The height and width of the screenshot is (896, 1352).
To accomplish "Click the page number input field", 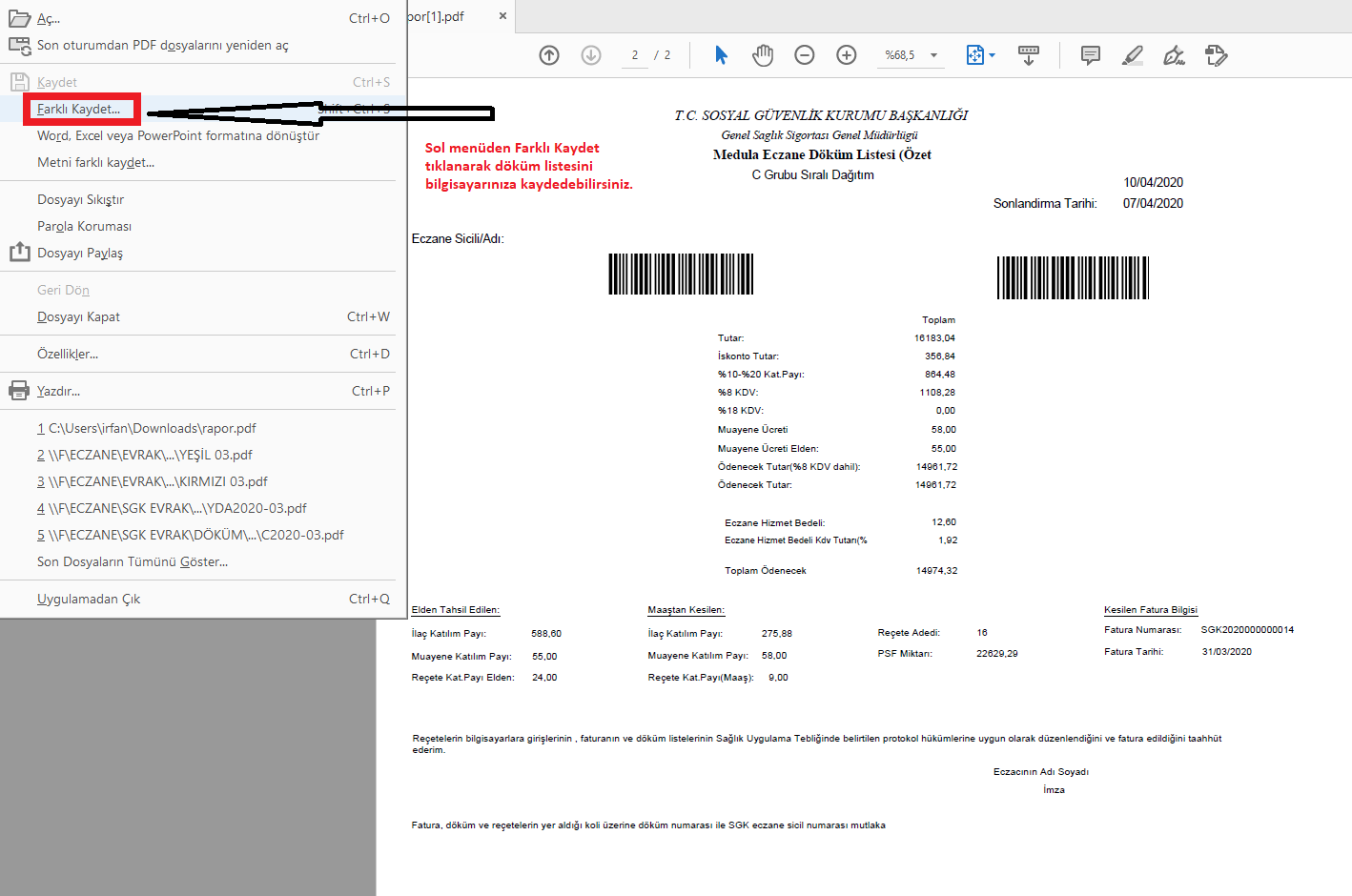I will click(635, 55).
